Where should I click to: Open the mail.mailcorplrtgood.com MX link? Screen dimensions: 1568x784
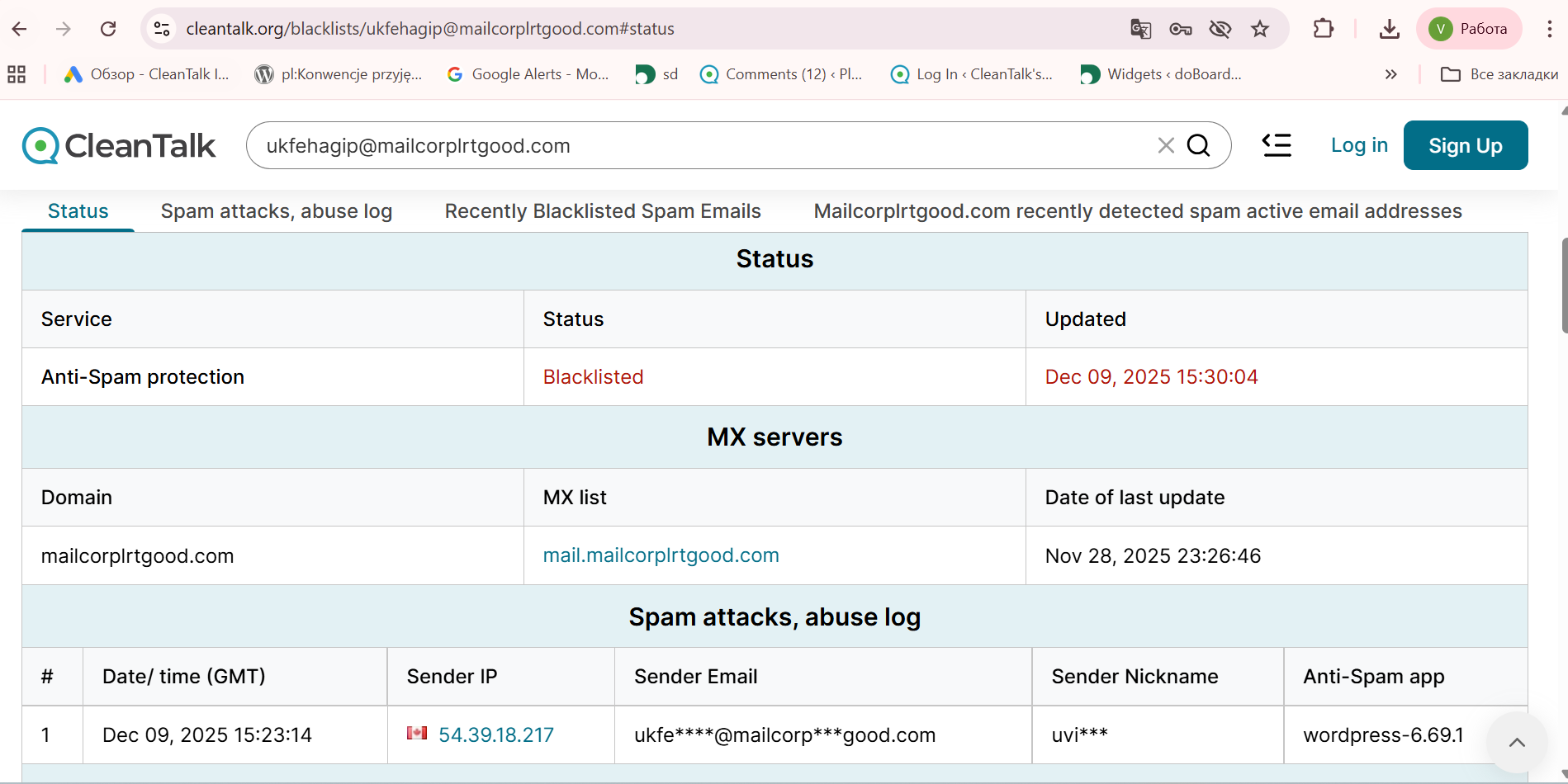pos(661,555)
